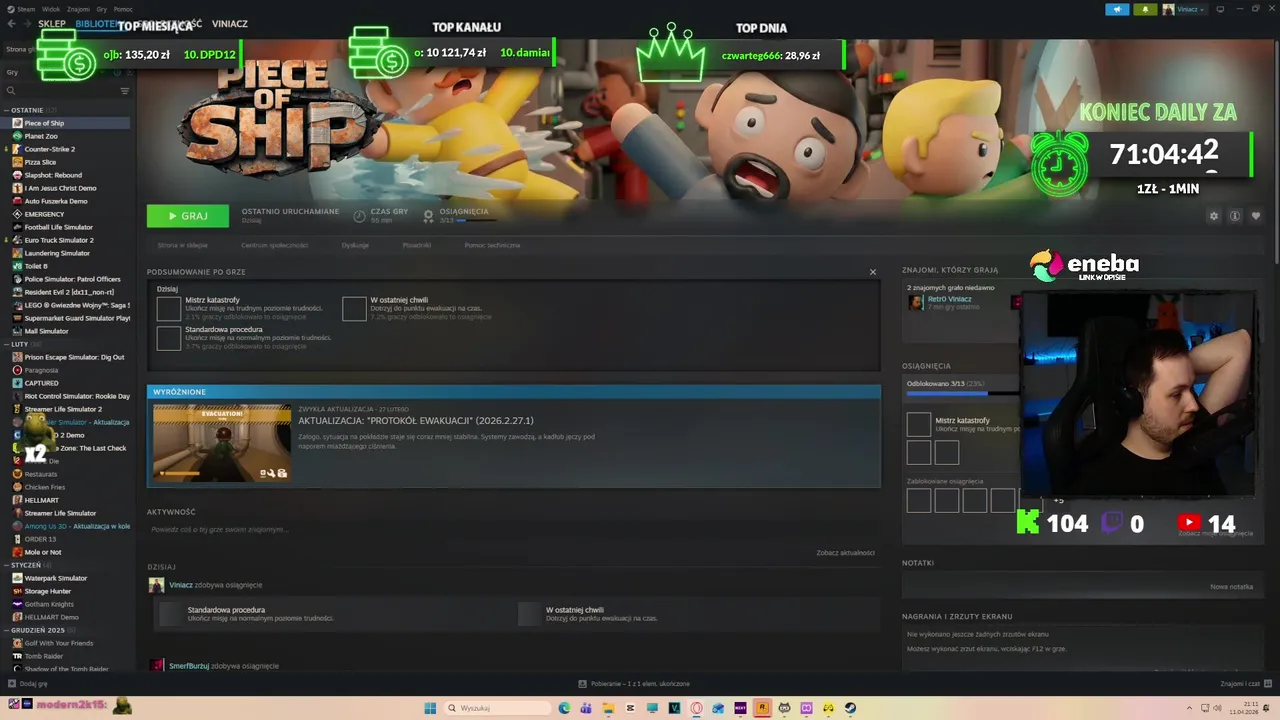This screenshot has height=720, width=1280.
Task: Open library filter options icon
Action: 125,91
